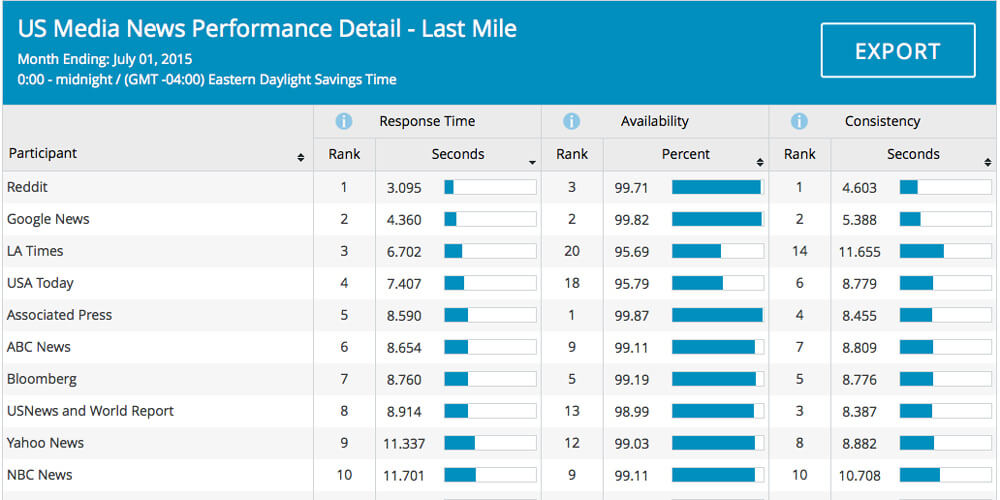Click the 98.99 availability percent
Screen dimensions: 1000x500
pyautogui.click(x=632, y=412)
